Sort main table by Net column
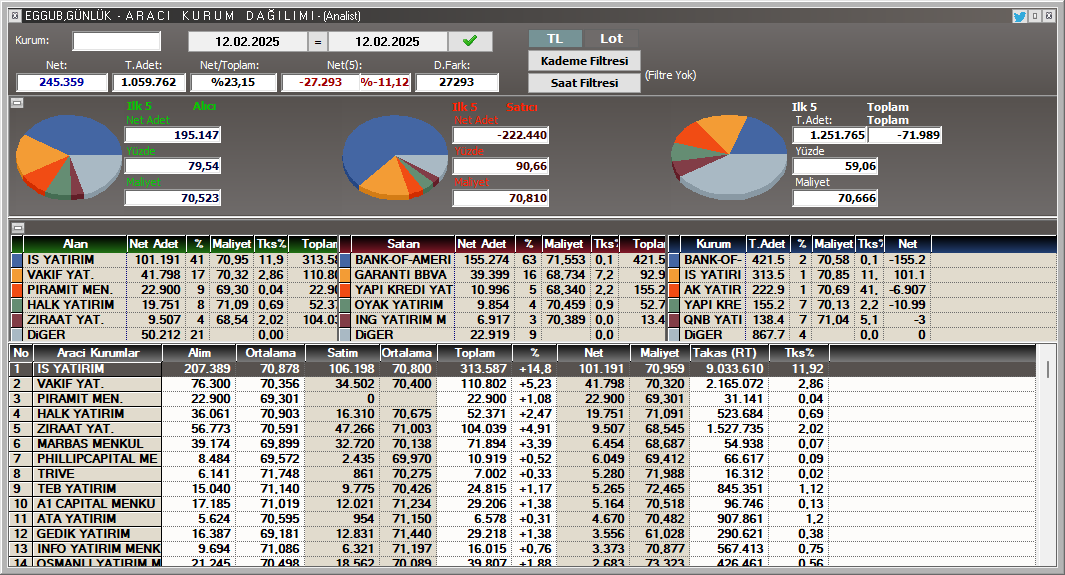1065x575 pixels. point(594,353)
